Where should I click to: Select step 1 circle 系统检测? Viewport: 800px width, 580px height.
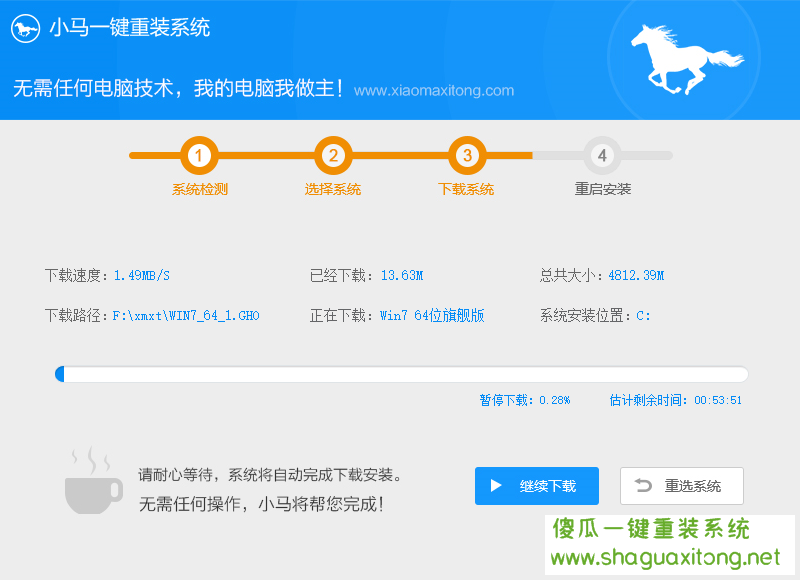click(199, 155)
